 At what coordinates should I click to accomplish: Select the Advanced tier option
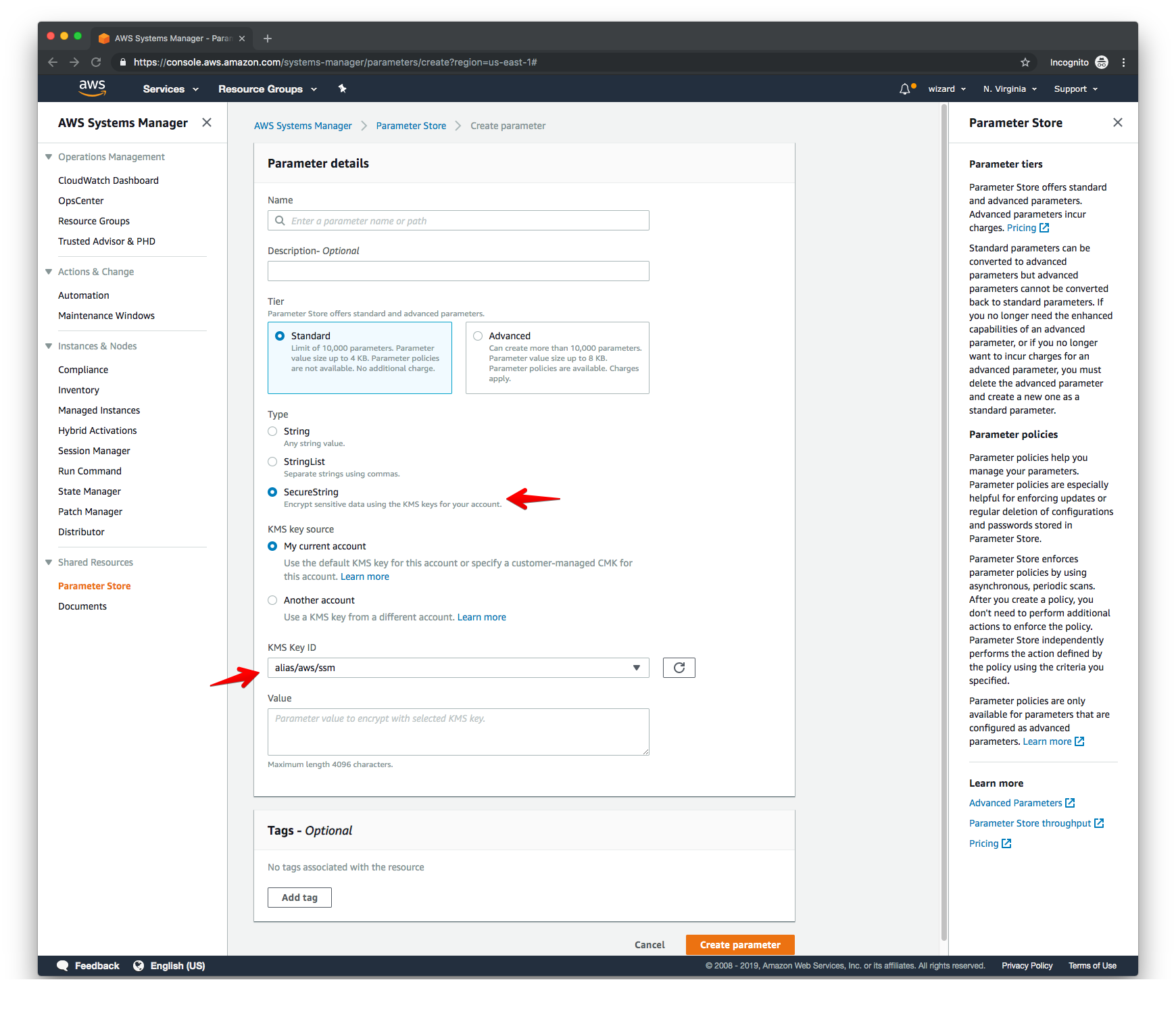[x=478, y=336]
